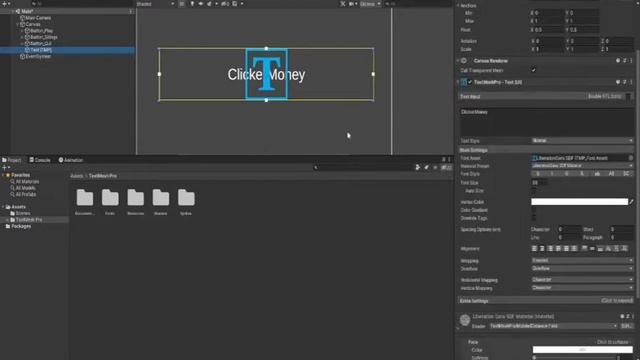Viewport: 640px width, 360px height.
Task: Toggle scene audio icon
Action: click(200, 4)
